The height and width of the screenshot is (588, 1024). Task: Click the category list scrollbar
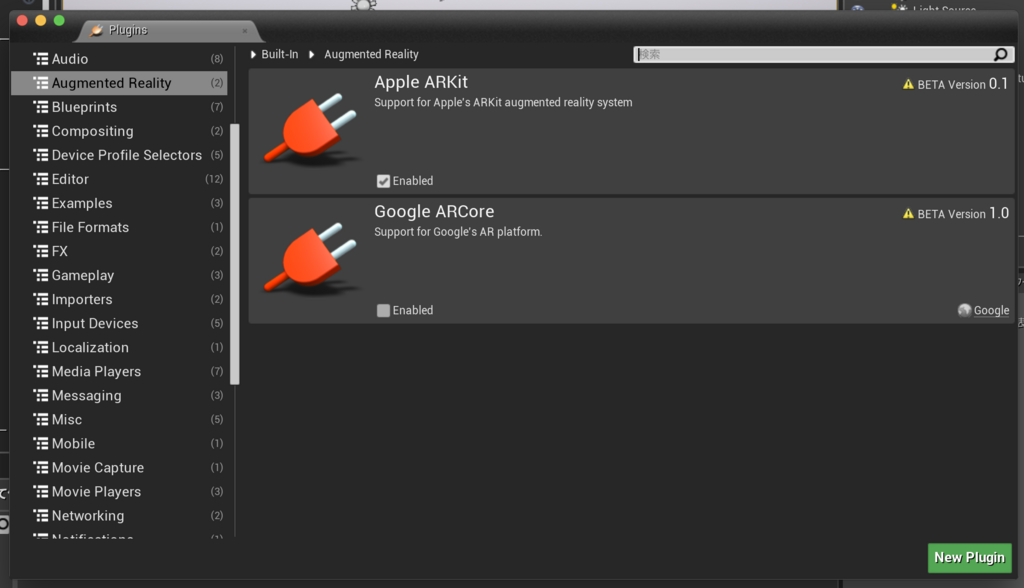(235, 254)
